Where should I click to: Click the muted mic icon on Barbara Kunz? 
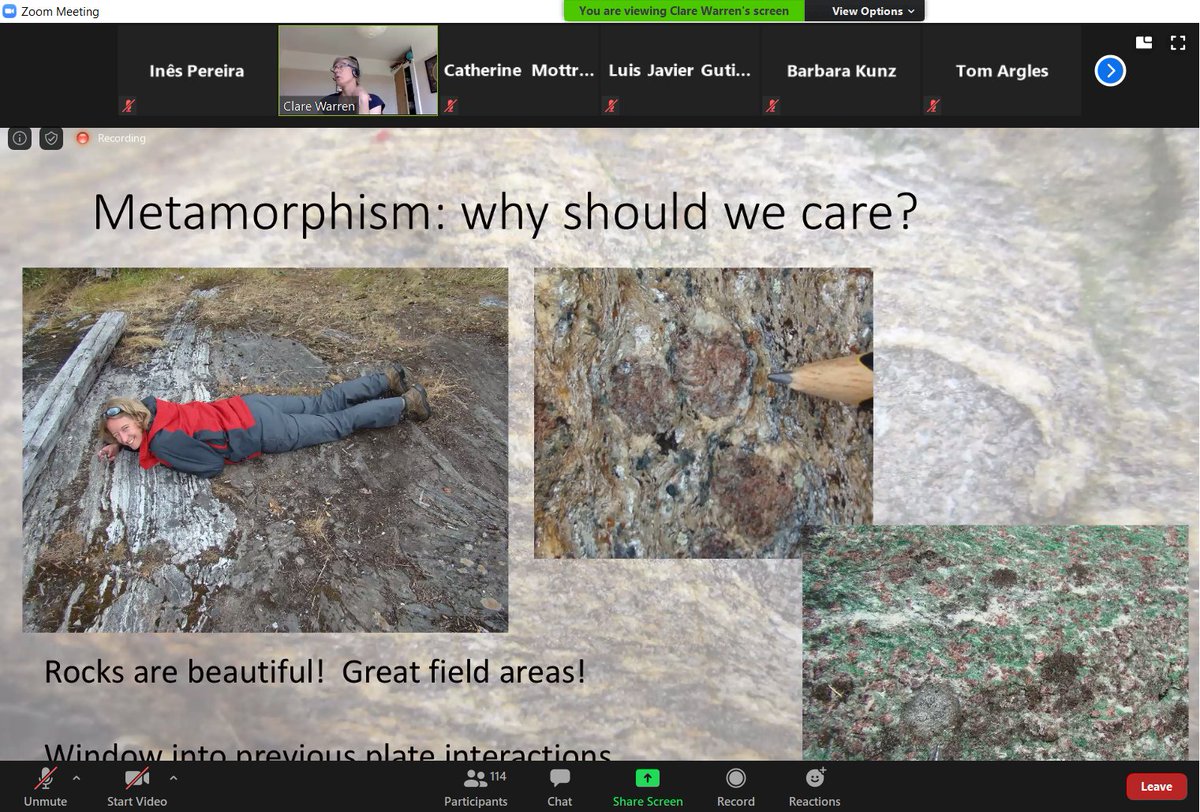point(772,105)
